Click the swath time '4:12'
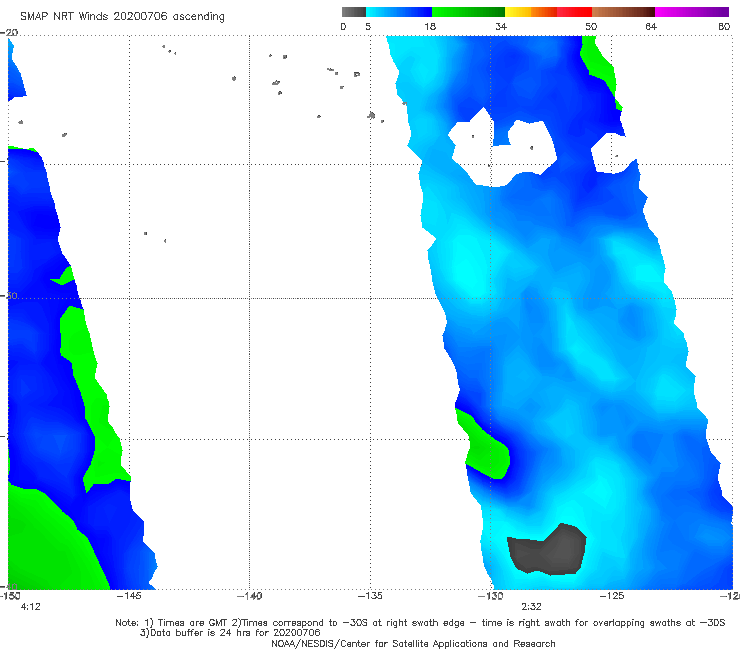The image size is (740, 650). coord(31,607)
